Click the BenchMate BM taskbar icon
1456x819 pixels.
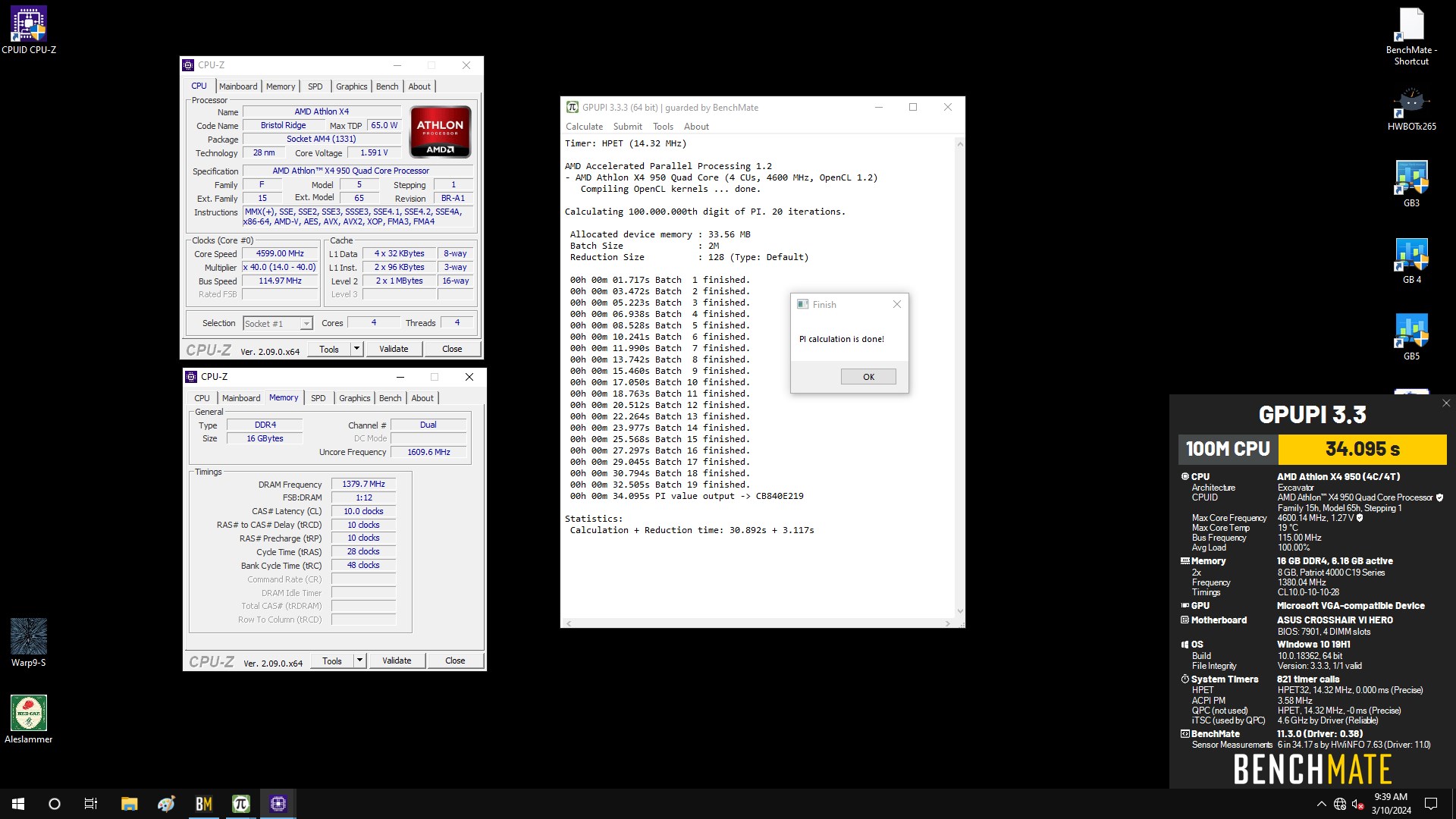tap(204, 804)
